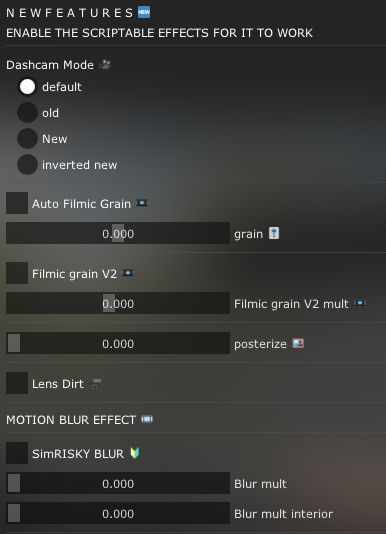Enable the Auto Filmic Grain checkbox
This screenshot has width=386, height=534.
[17, 203]
